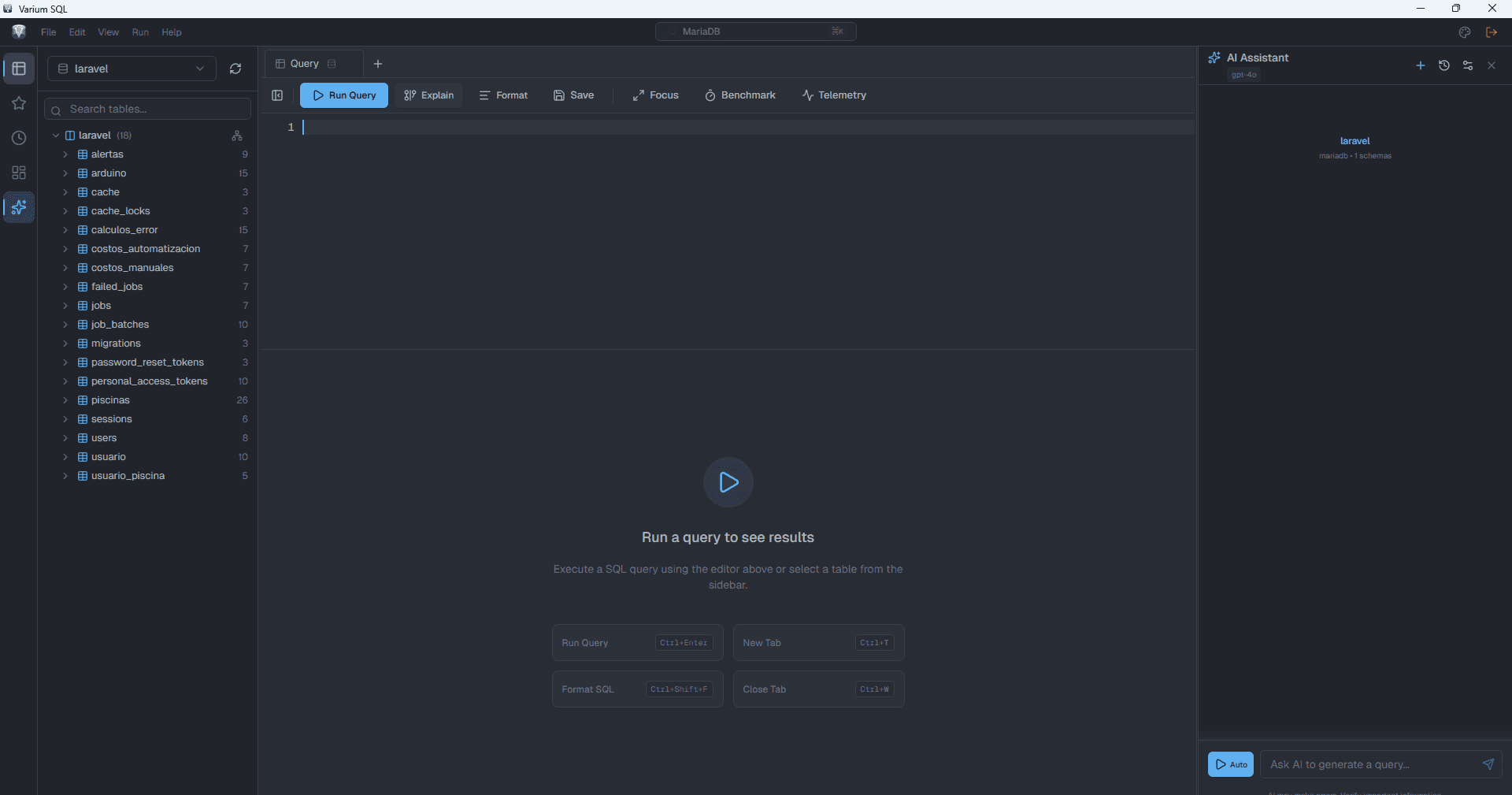1512x795 pixels.
Task: Switch to the Query tab
Action: point(306,64)
